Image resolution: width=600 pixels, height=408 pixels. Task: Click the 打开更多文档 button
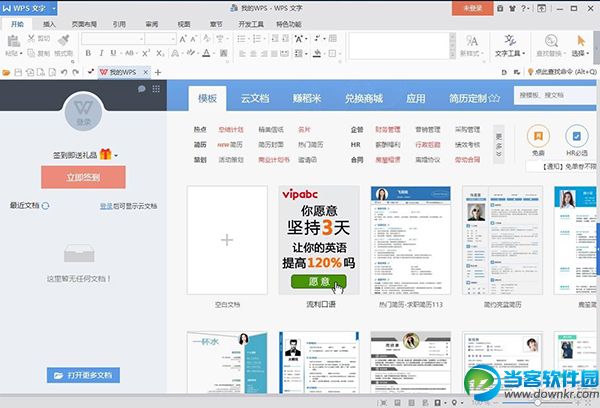(x=83, y=375)
